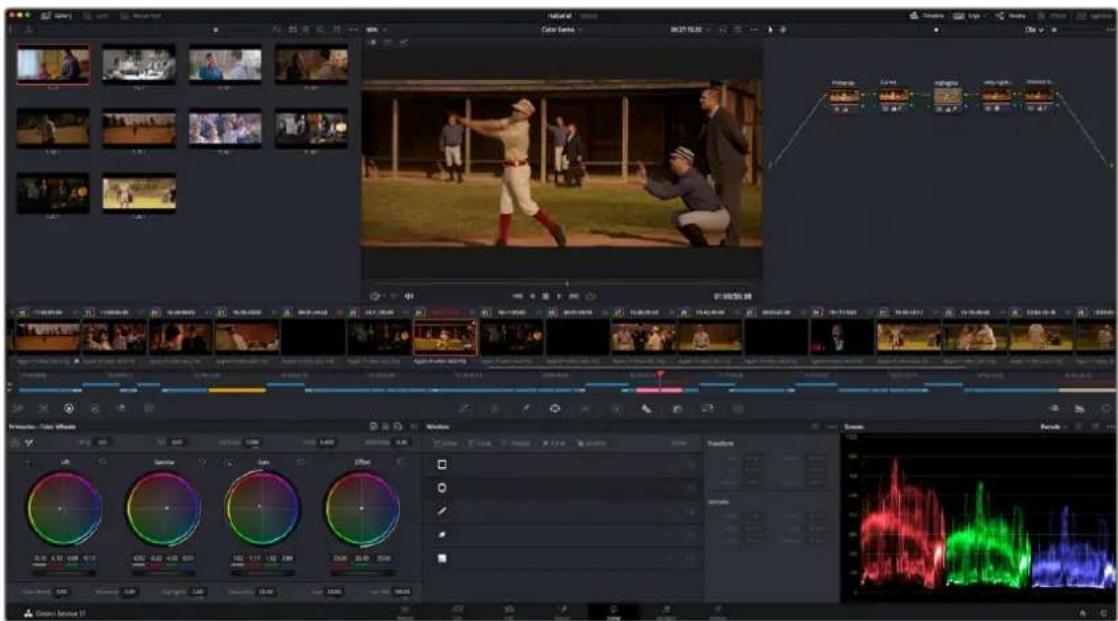Open the viewer zoom percentage dropdown
The width and height of the screenshot is (1118, 621).
376,30
